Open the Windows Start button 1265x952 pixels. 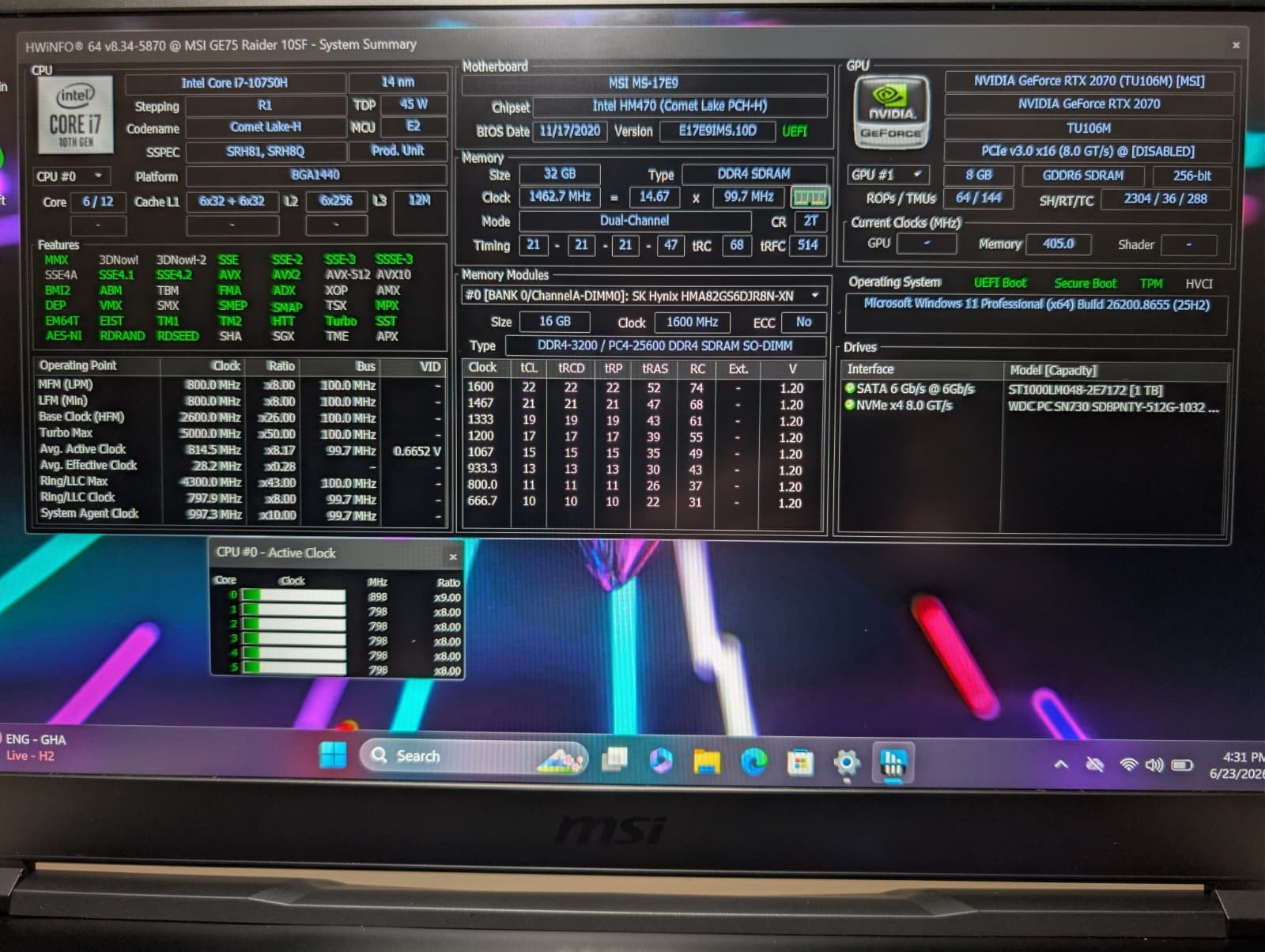click(333, 756)
